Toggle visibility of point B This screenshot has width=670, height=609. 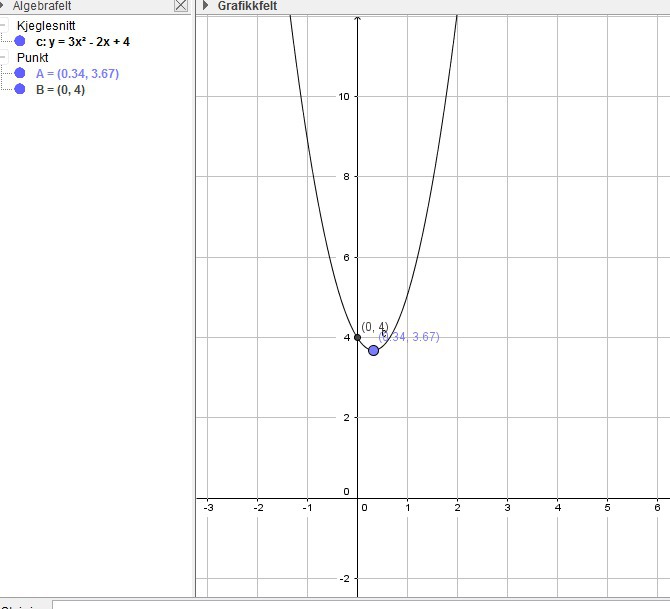20,89
